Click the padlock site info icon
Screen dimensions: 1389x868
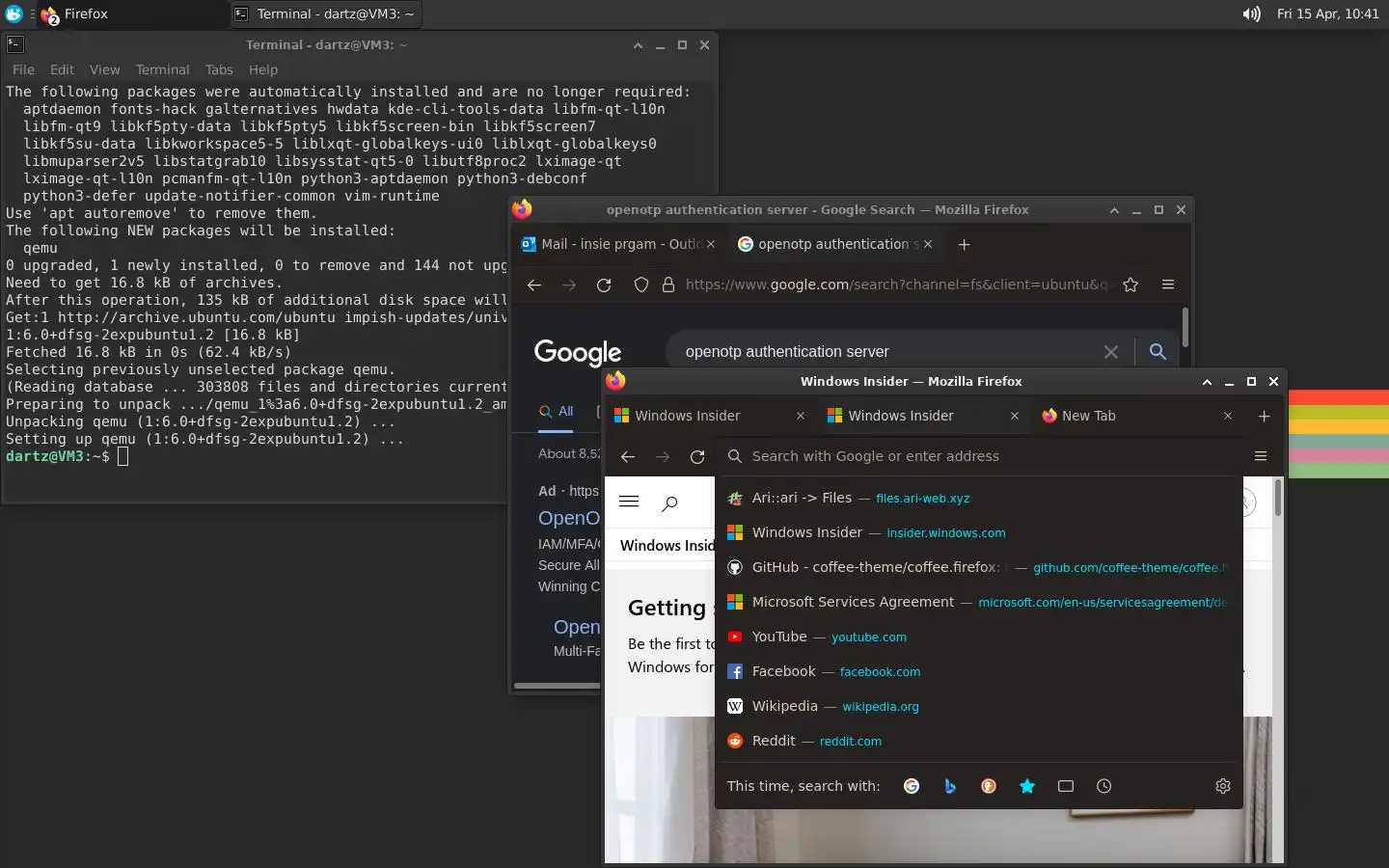click(x=667, y=285)
